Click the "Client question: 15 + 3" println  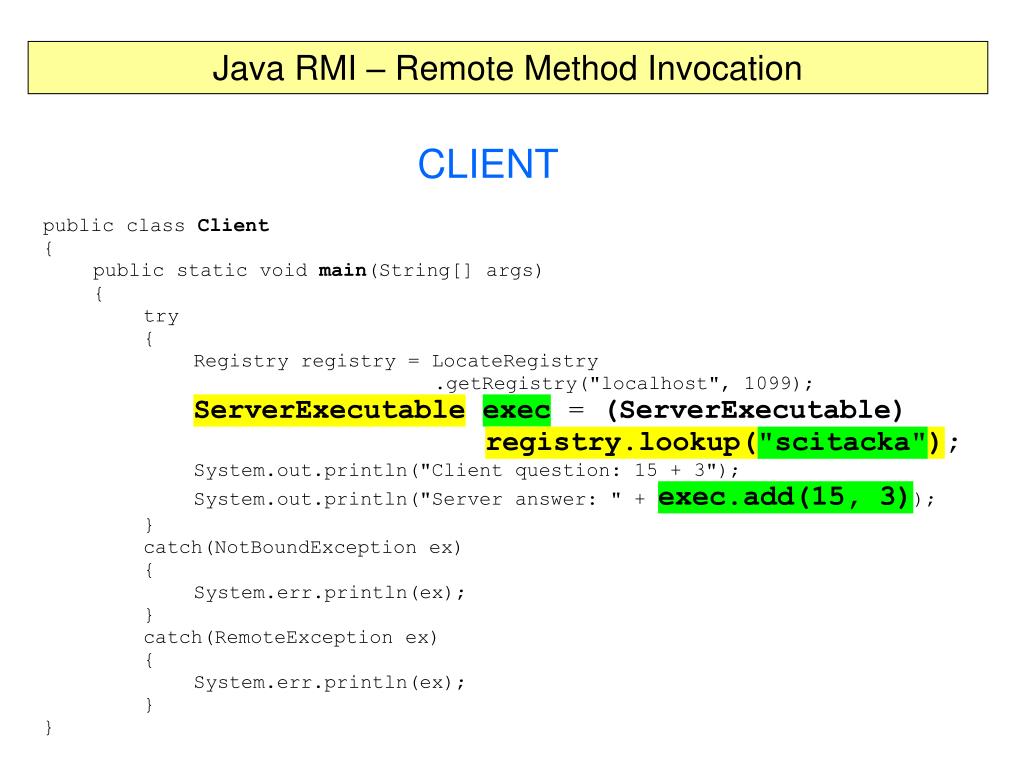pyautogui.click(x=466, y=470)
